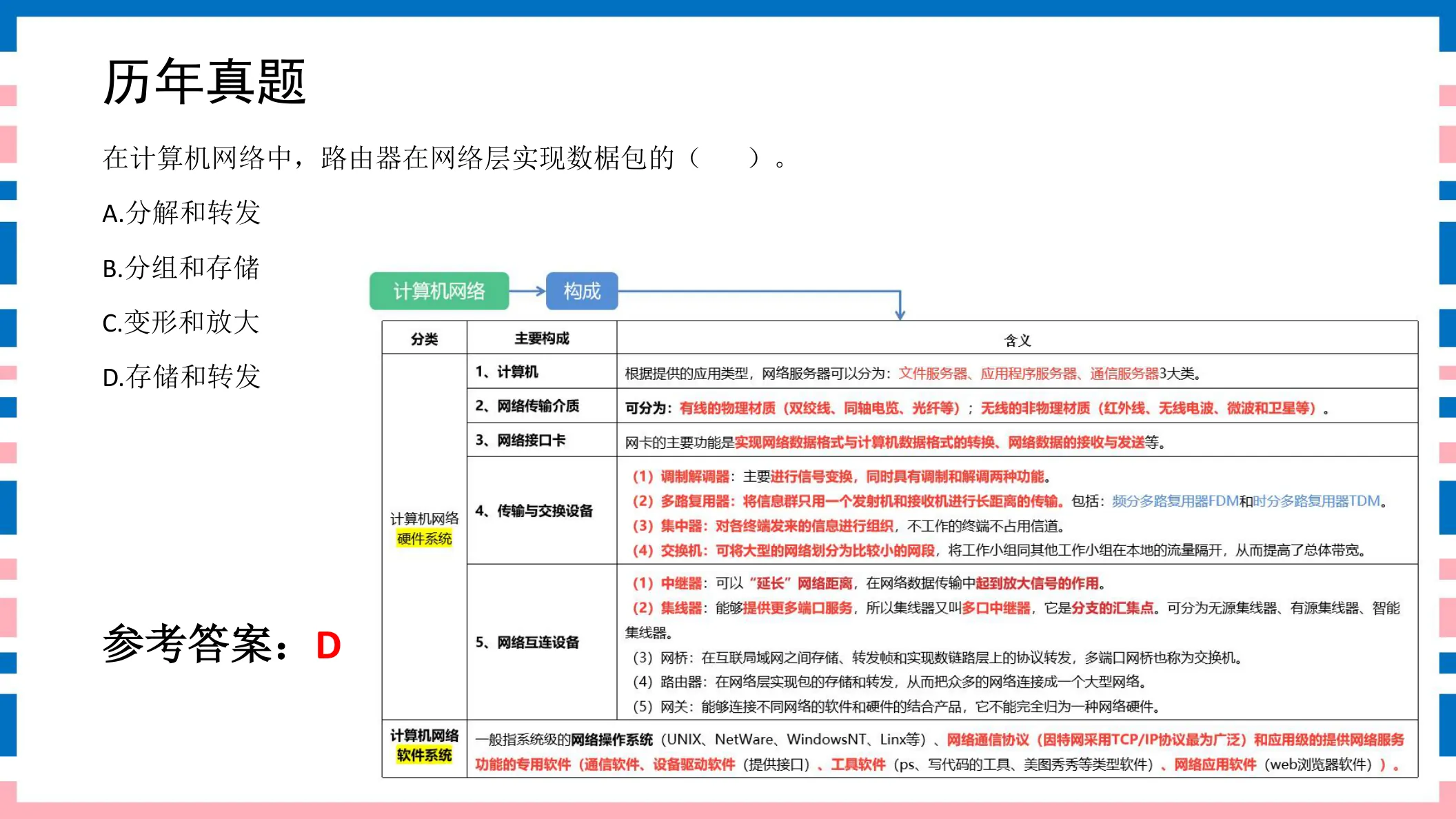Viewport: 1456px width, 819px height.
Task: Click the 交换机 description line
Action: click(x=1000, y=550)
